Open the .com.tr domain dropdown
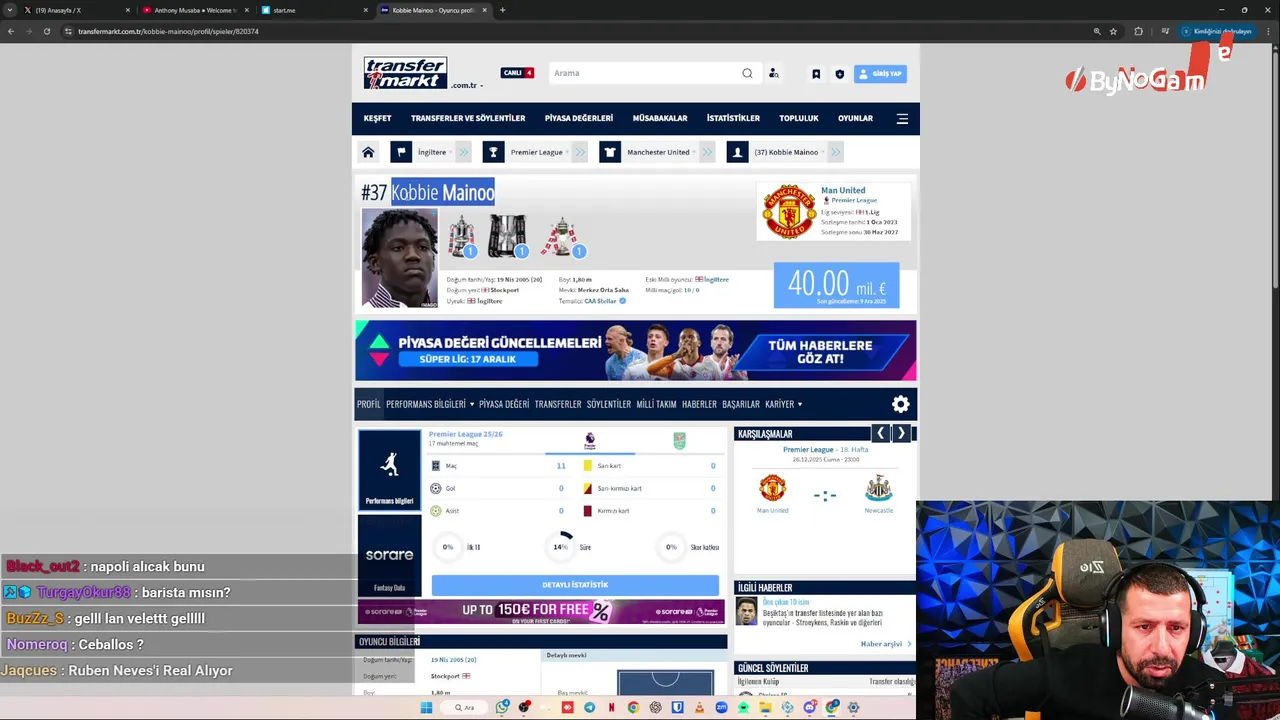 coord(467,85)
